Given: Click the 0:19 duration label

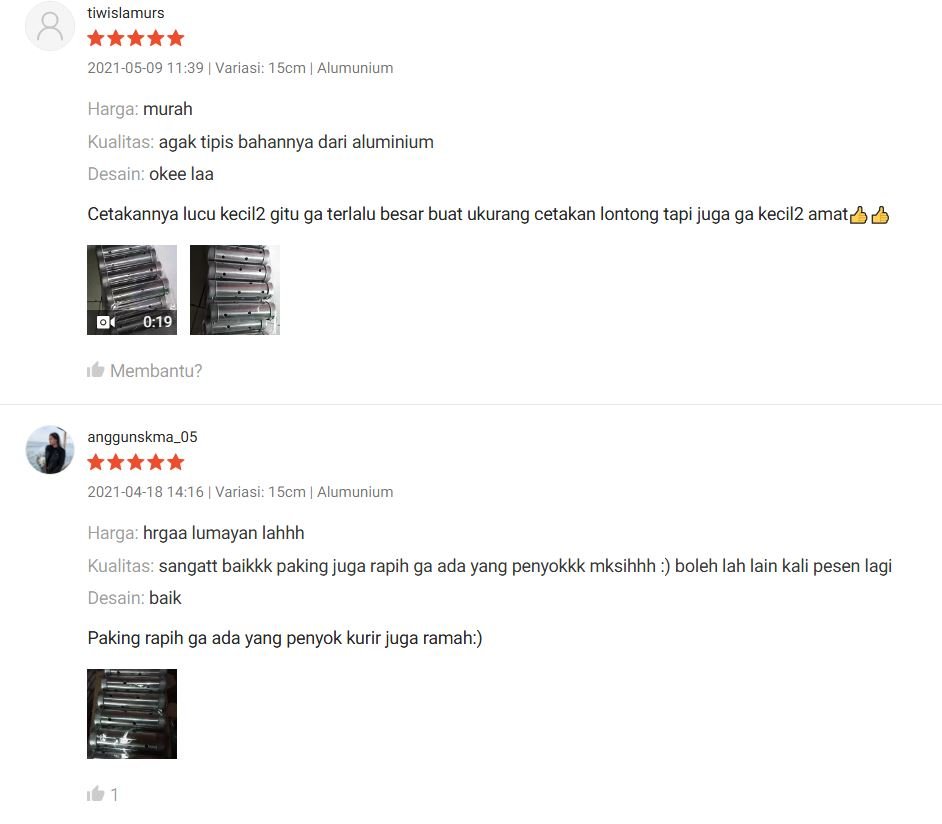Looking at the screenshot, I should (157, 322).
